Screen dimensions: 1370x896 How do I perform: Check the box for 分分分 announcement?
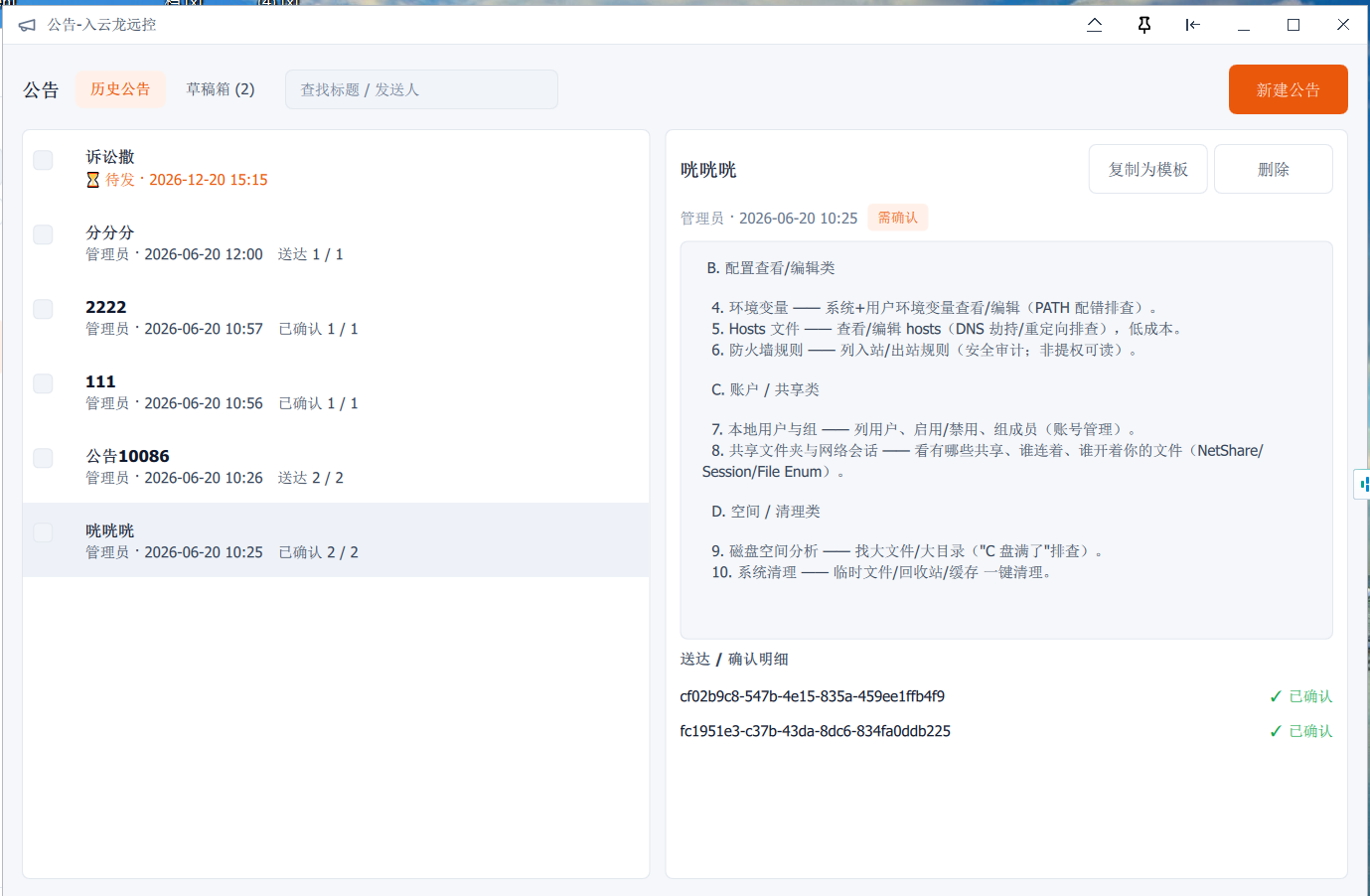[43, 234]
